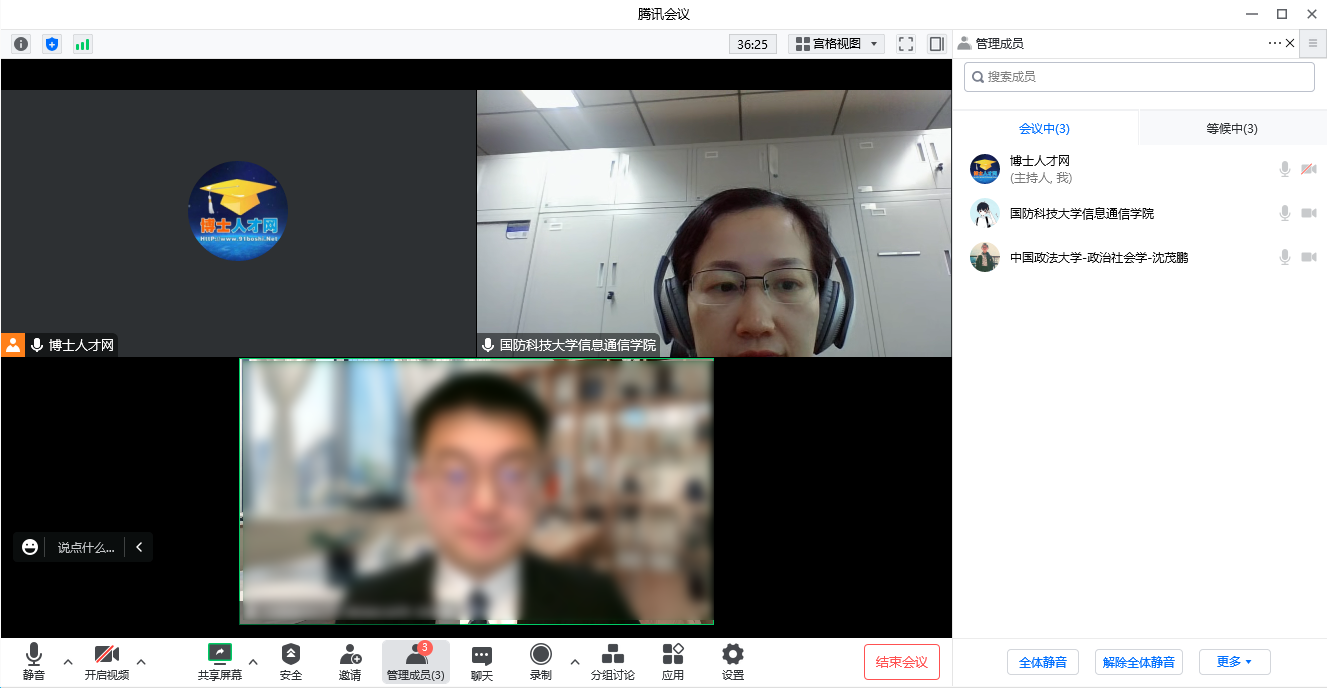
Task: Click End Meeting (结束会议) button
Action: pos(902,662)
